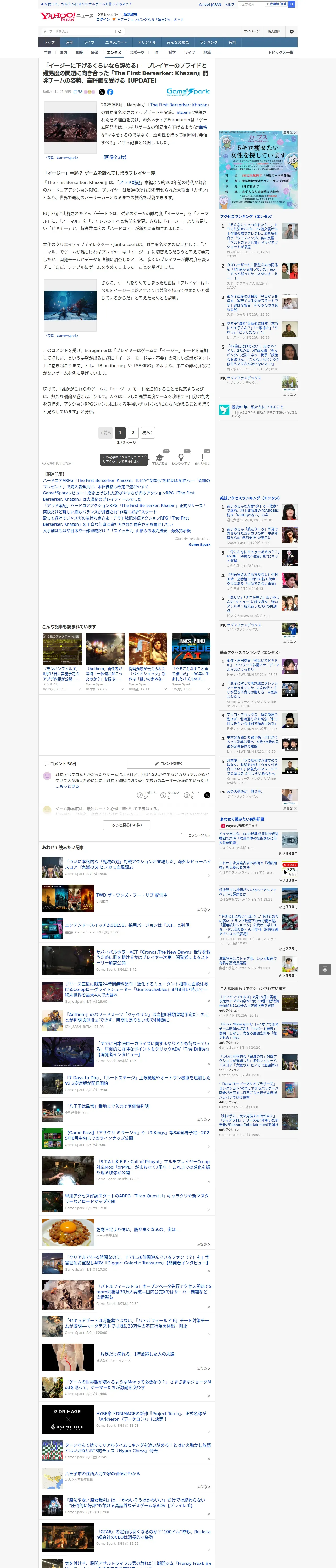Click the 新しい視点 exclamation reaction
336x1568 pixels.
tap(203, 458)
